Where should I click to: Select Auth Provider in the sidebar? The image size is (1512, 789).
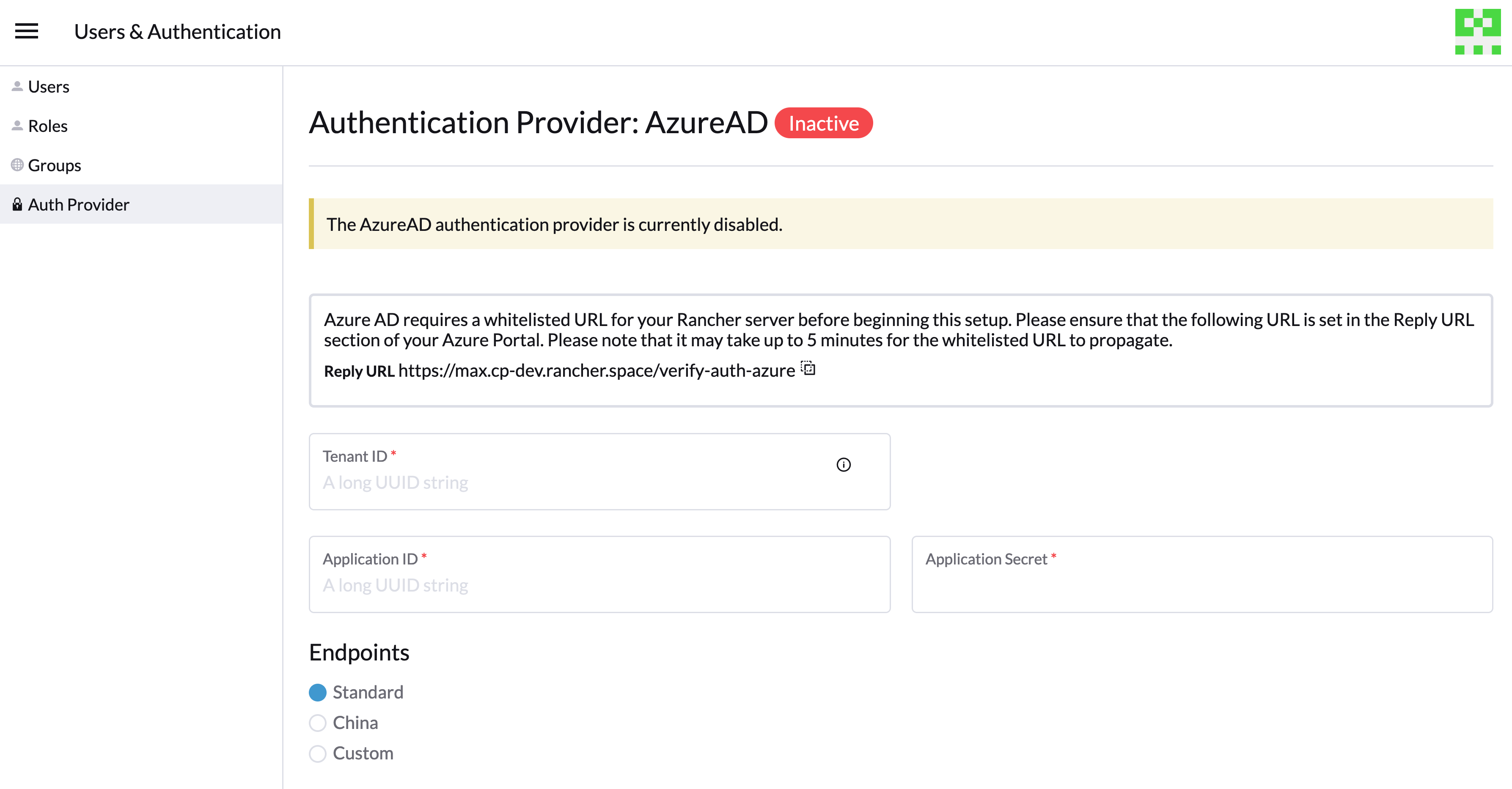(78, 204)
